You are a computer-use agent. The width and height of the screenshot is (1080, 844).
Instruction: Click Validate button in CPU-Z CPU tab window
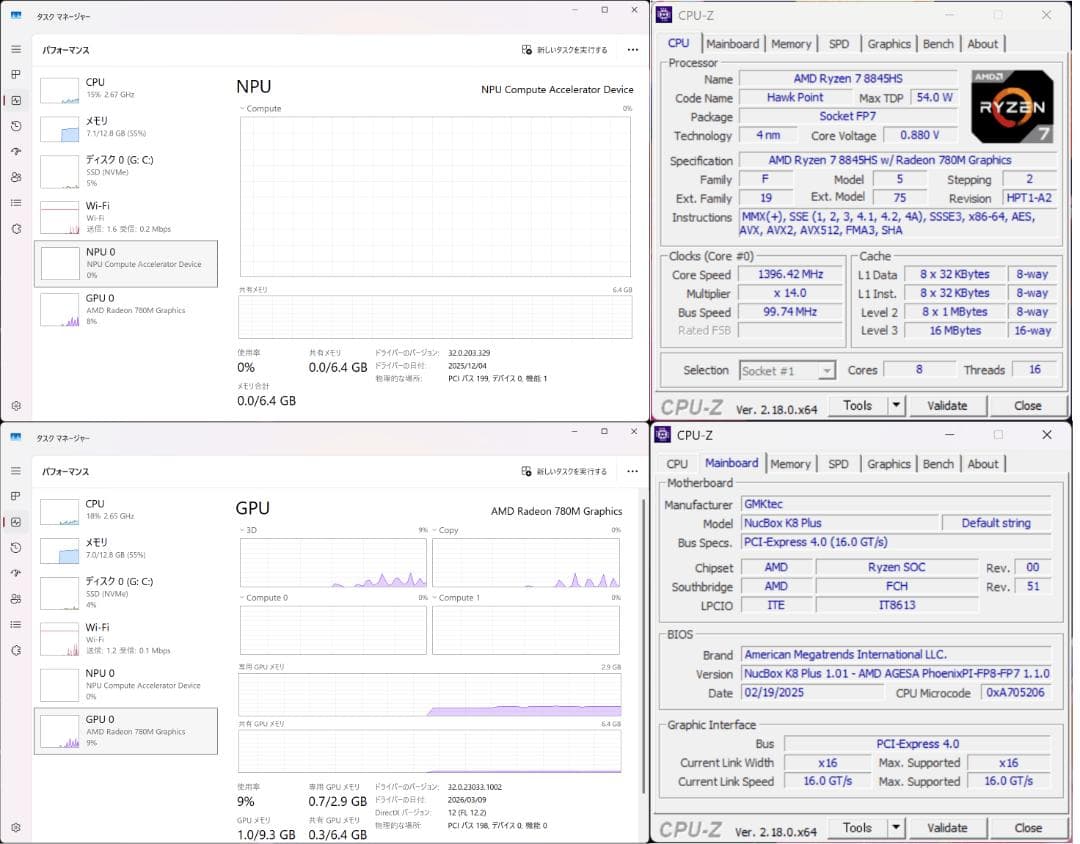click(947, 406)
